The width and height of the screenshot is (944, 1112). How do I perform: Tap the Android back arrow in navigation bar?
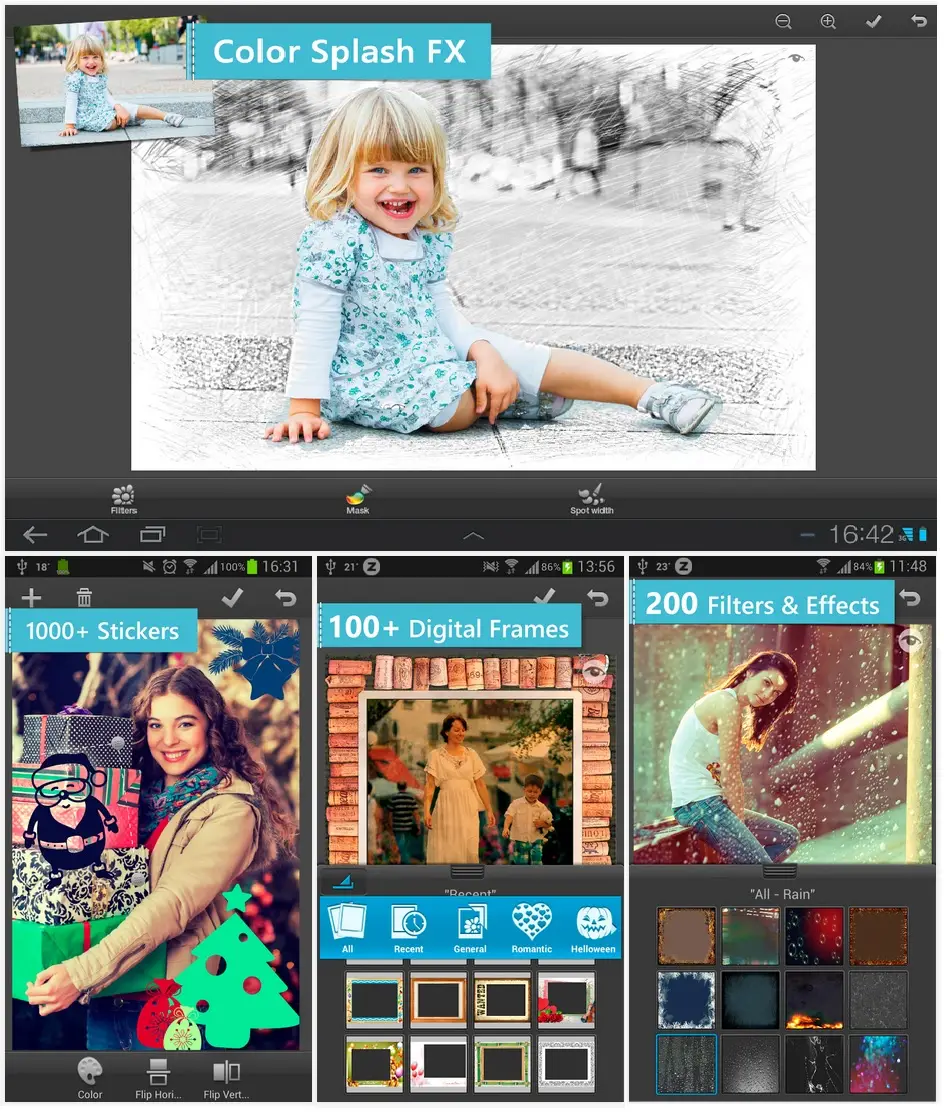(x=35, y=535)
